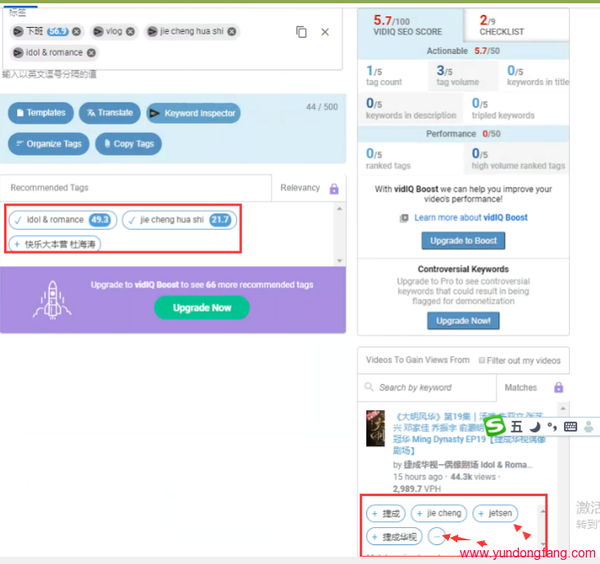This screenshot has height=564, width=600.
Task: Click the punctuation icon on input toolbar
Action: tap(551, 426)
